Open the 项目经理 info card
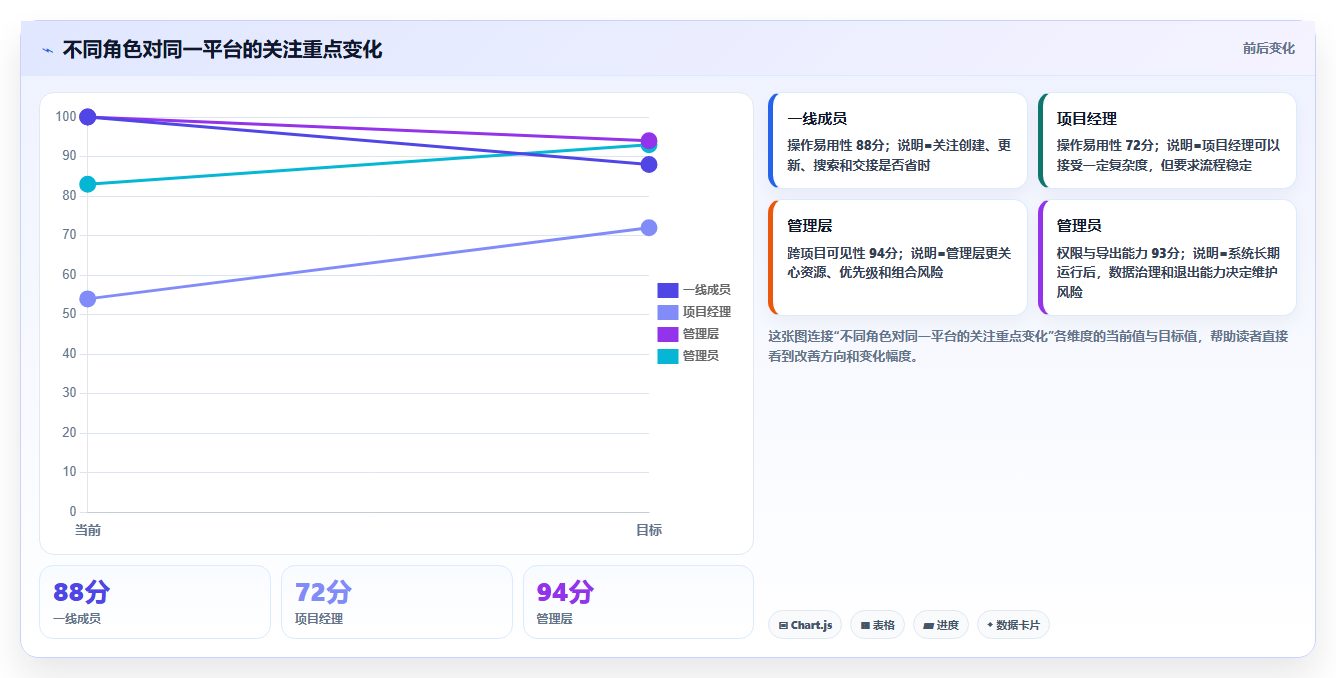This screenshot has height=678, width=1336. point(1168,140)
